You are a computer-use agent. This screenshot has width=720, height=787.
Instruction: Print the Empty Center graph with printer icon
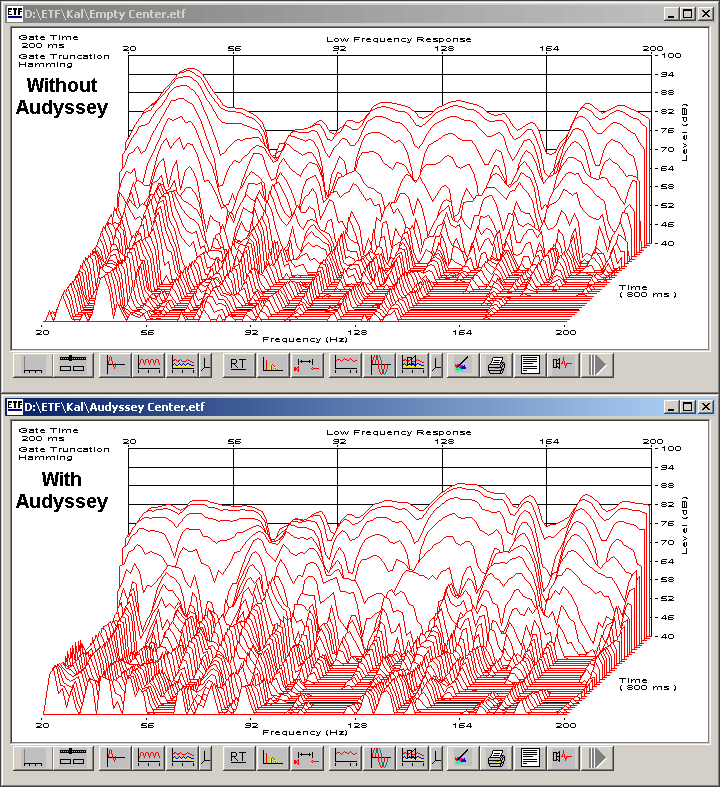tap(495, 365)
